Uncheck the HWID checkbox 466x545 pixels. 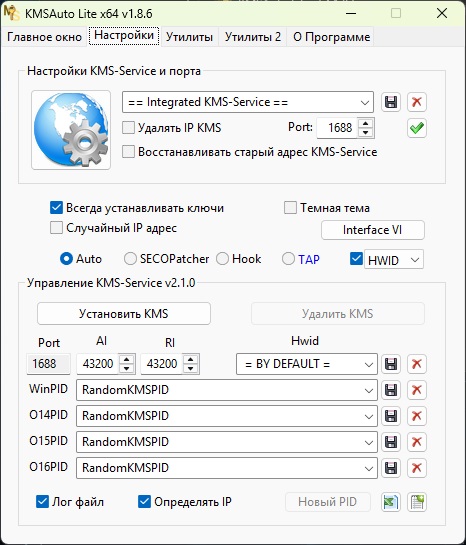click(x=356, y=259)
